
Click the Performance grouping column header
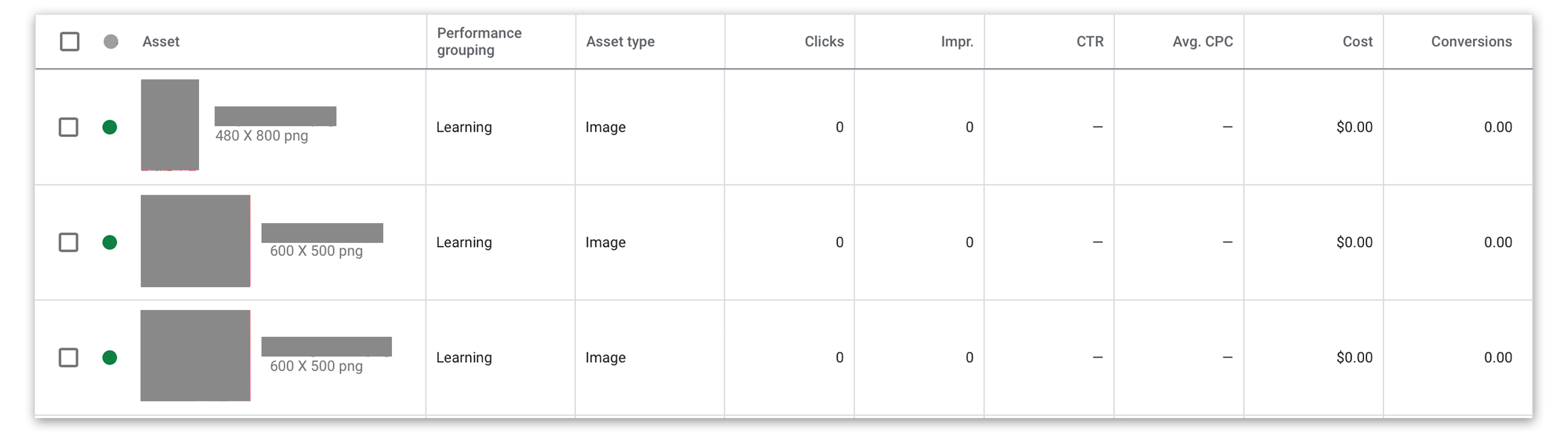tap(479, 42)
